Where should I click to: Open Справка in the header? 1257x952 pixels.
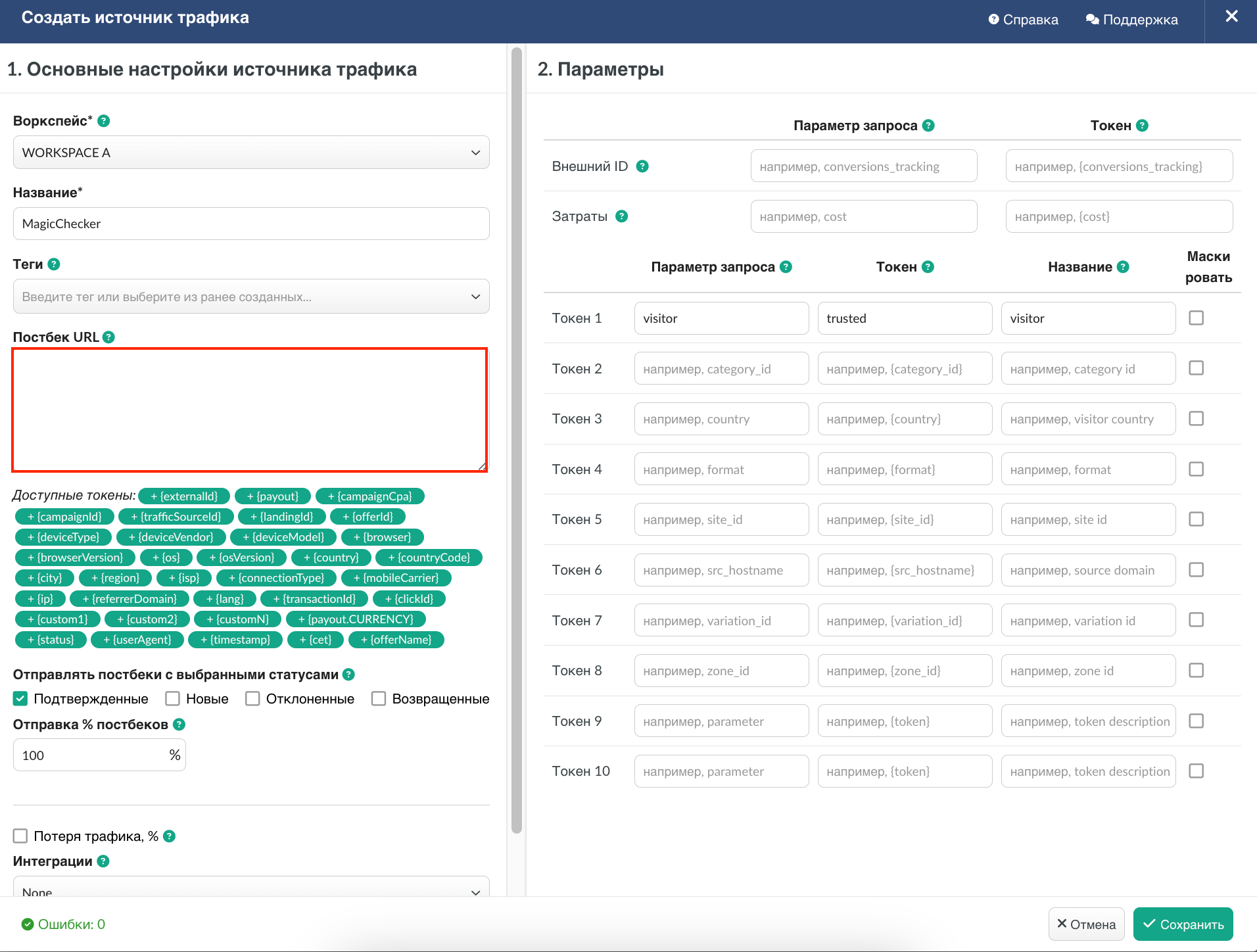click(x=1023, y=20)
